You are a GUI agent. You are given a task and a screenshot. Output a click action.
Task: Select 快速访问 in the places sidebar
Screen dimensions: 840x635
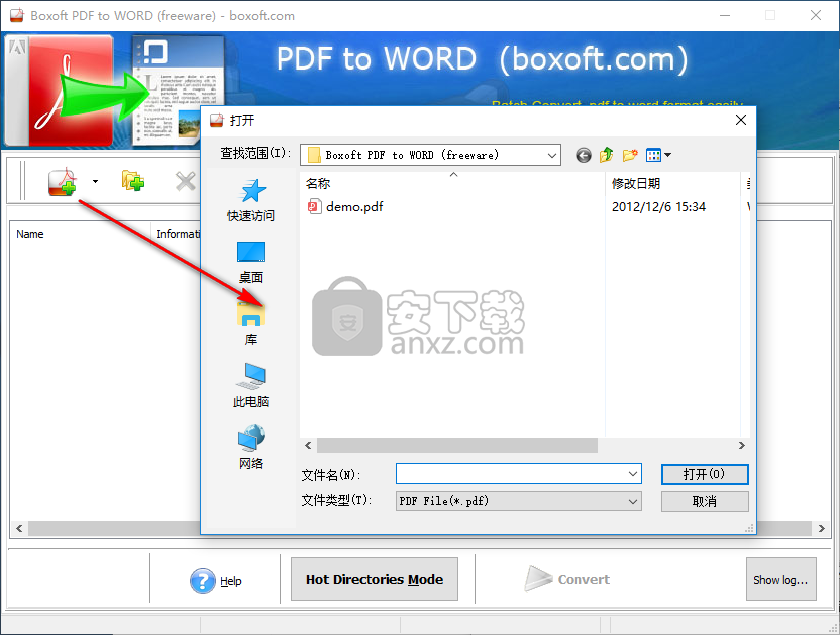[x=251, y=200]
